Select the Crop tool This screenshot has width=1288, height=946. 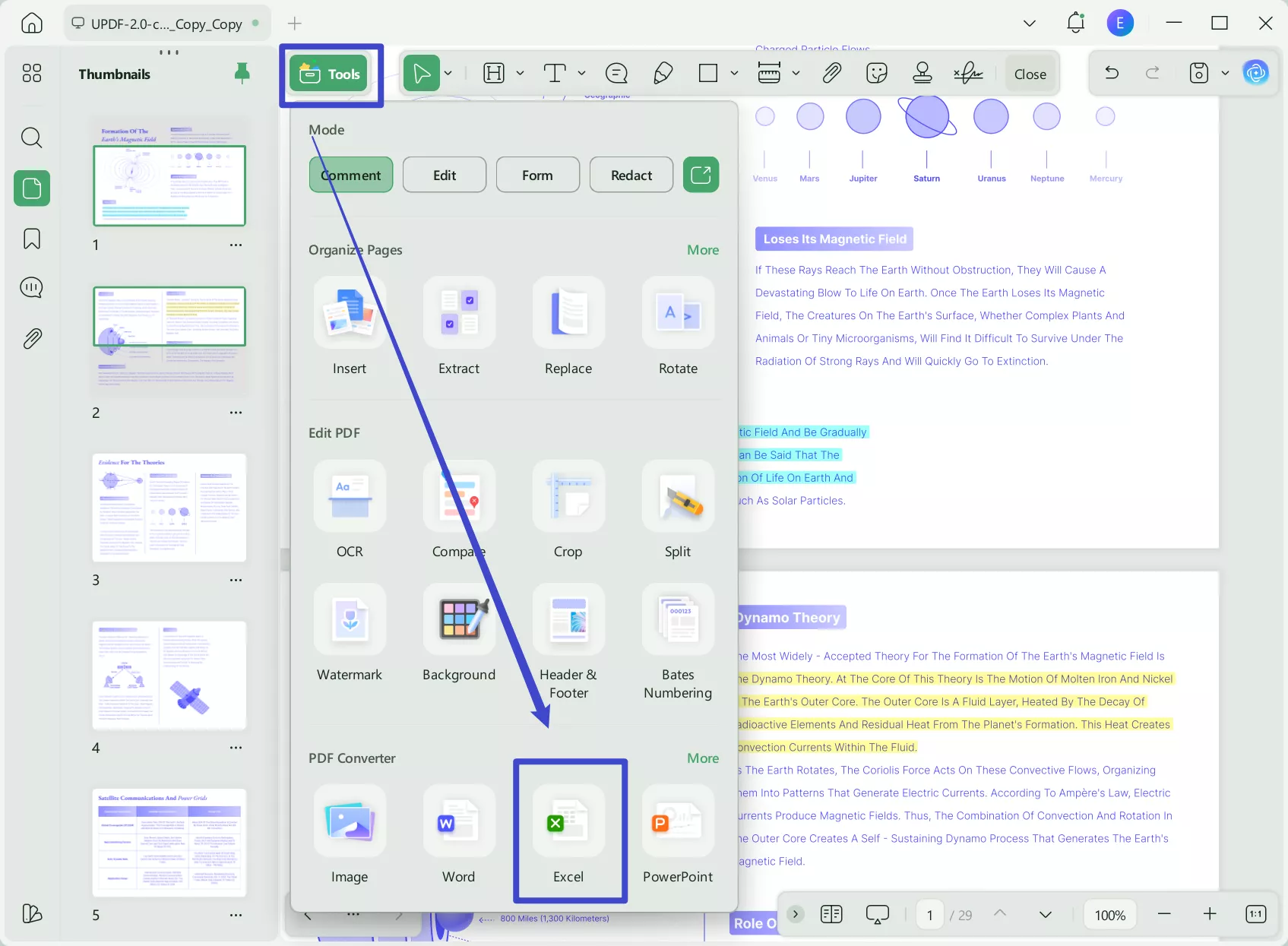tap(568, 509)
